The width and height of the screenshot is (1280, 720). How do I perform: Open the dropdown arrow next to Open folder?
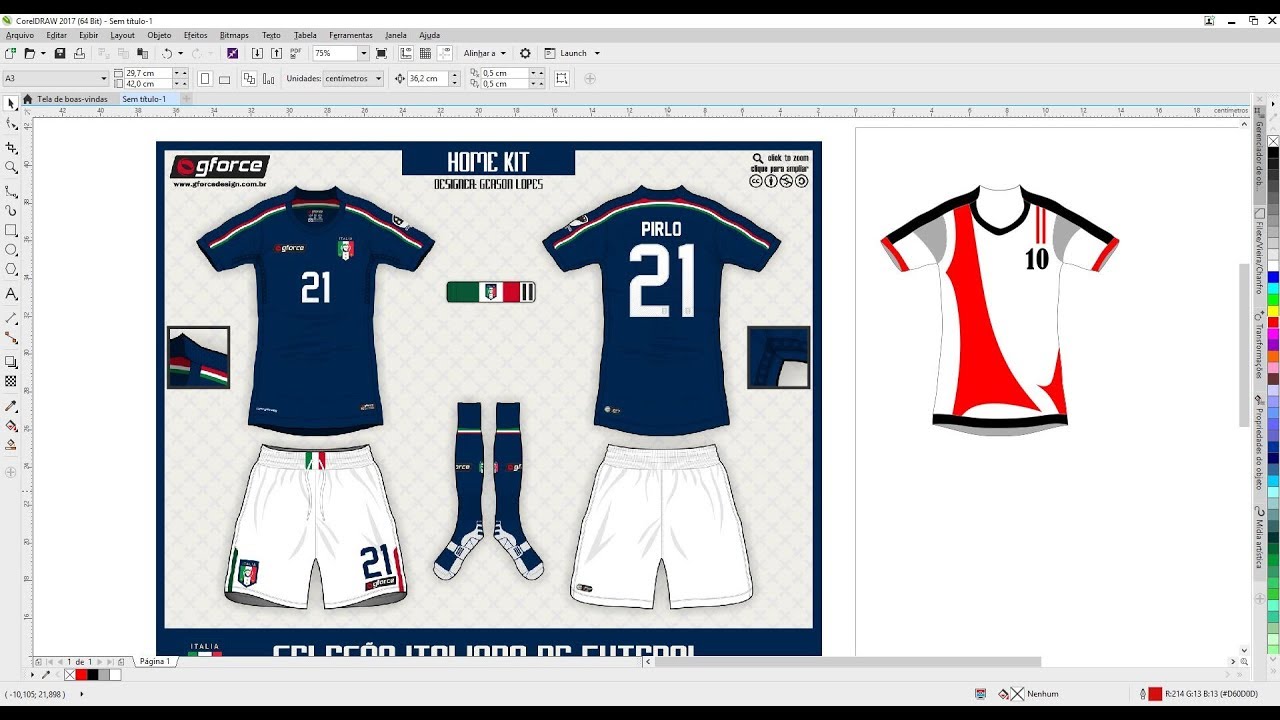click(43, 53)
